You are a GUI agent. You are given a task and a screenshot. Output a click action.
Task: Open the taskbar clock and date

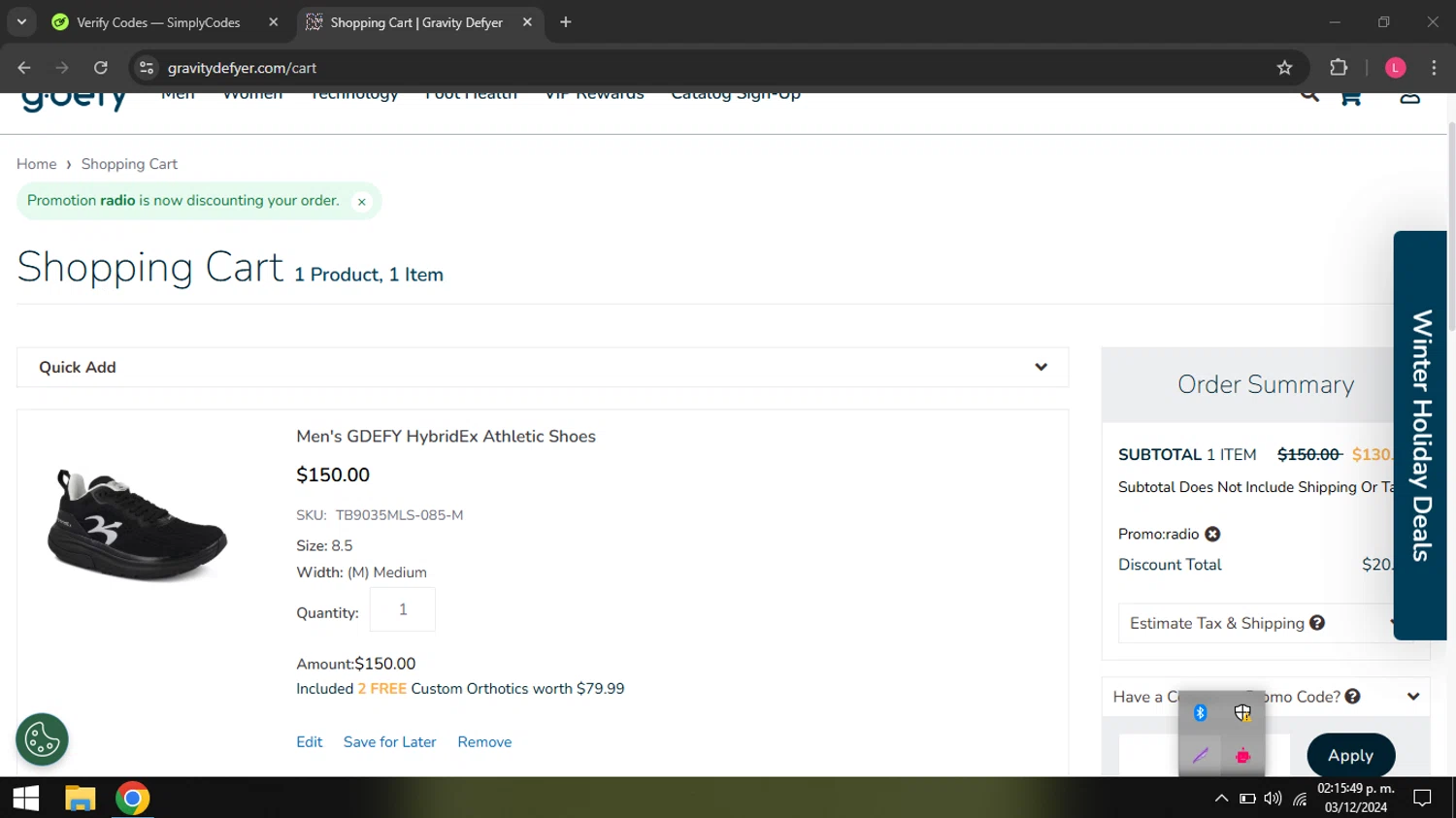[1356, 798]
